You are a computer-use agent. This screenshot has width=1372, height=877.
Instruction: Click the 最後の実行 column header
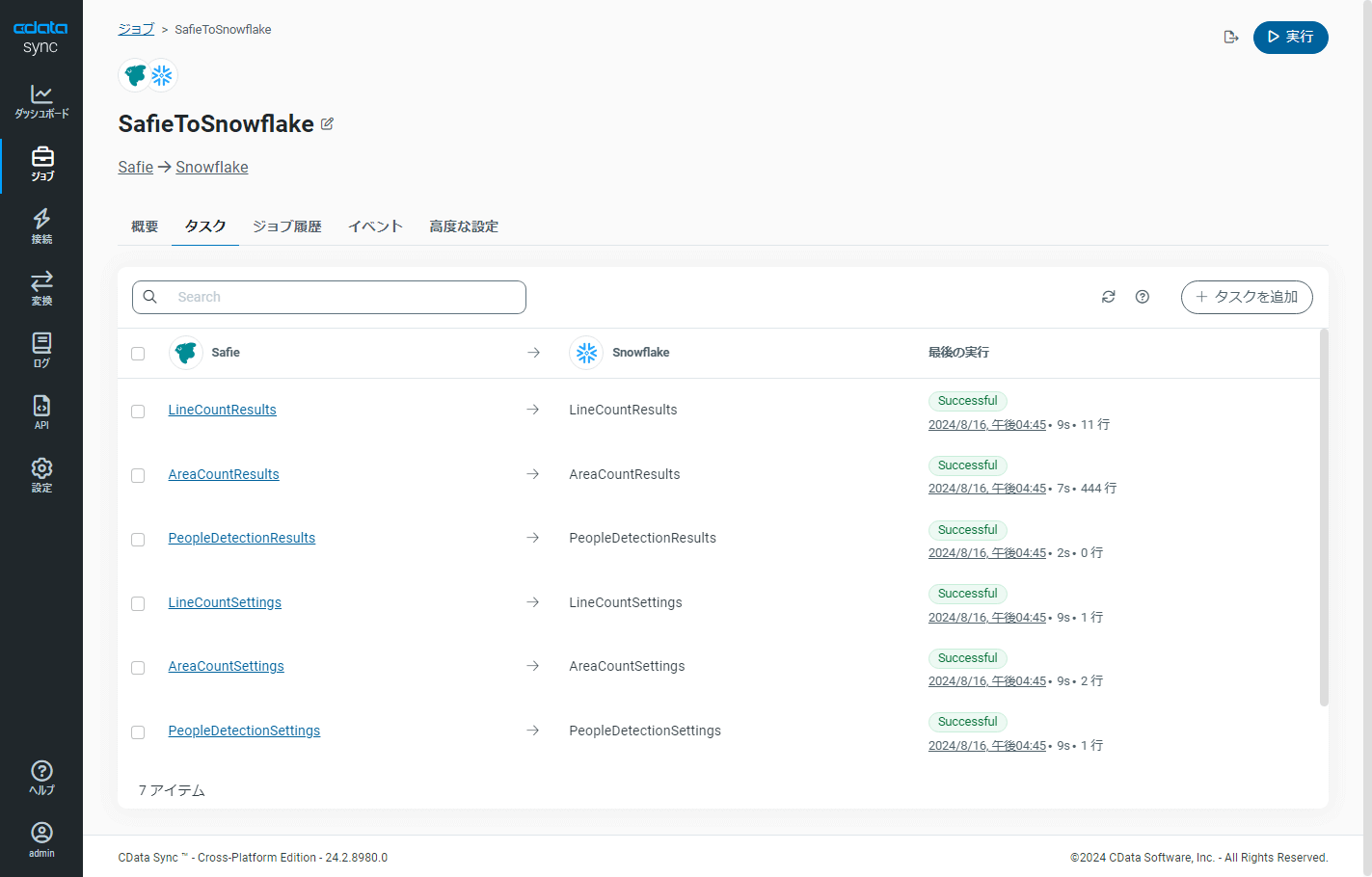(x=958, y=353)
